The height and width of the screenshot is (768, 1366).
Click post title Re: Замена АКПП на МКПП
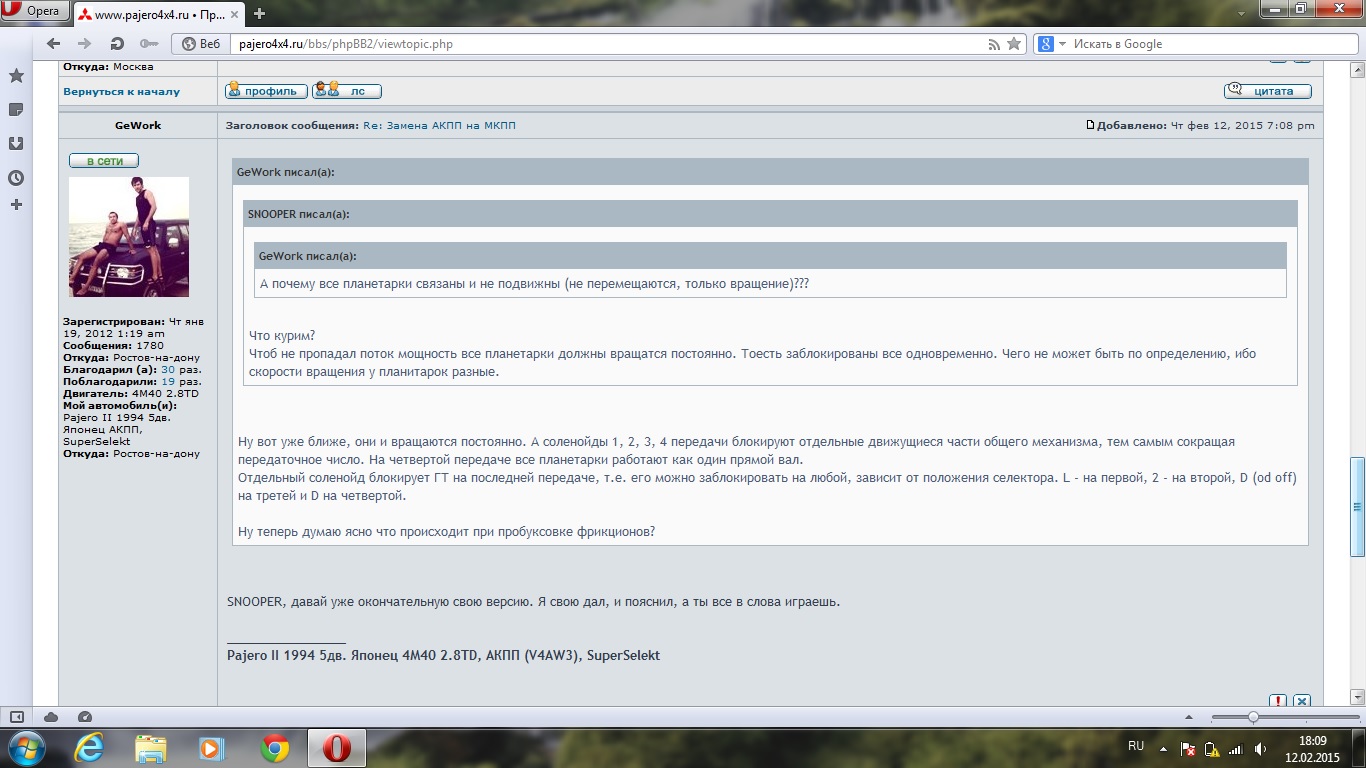coord(439,125)
